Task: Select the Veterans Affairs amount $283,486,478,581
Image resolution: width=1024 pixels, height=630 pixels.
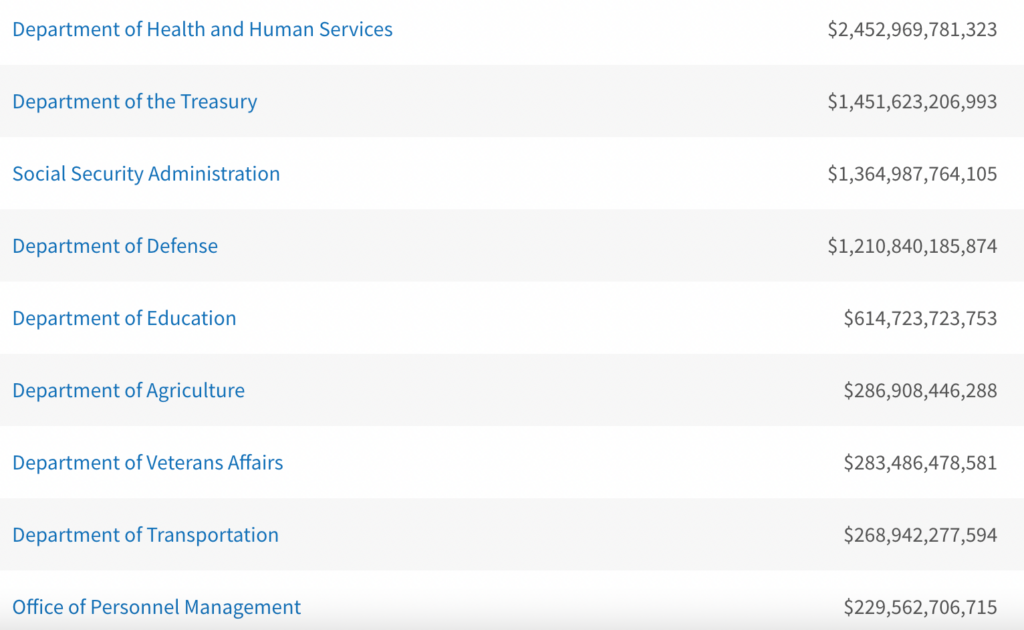Action: click(x=920, y=463)
